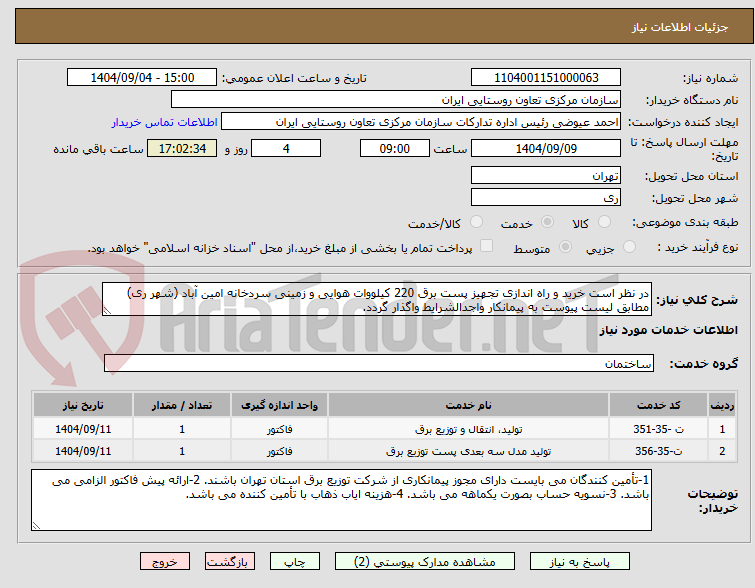Open مشاهده مدارک پیوستی (2) button
Screen dimensions: 755x588
tap(425, 562)
